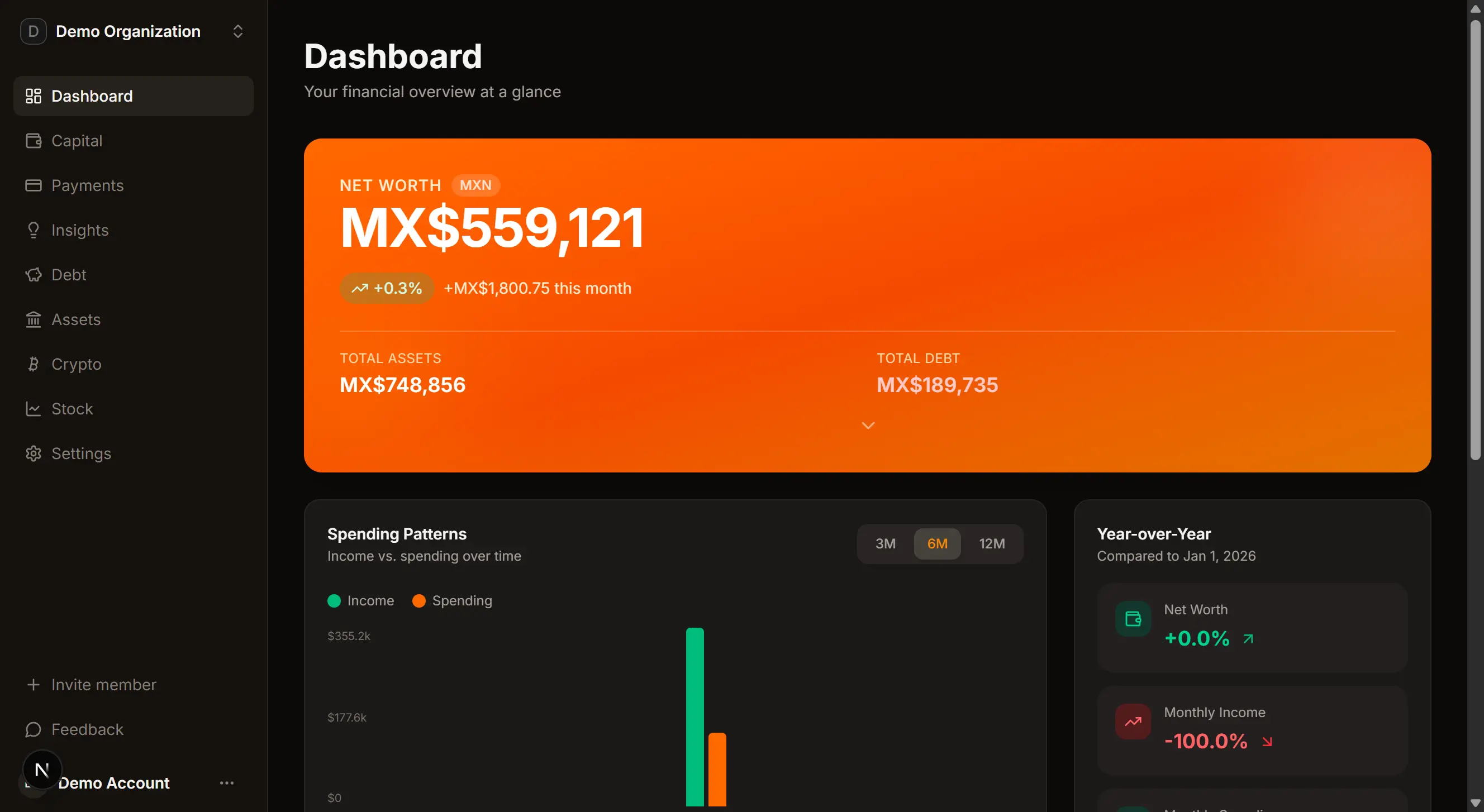Expand net worth card with down chevron
This screenshot has width=1484, height=812.
pos(868,425)
